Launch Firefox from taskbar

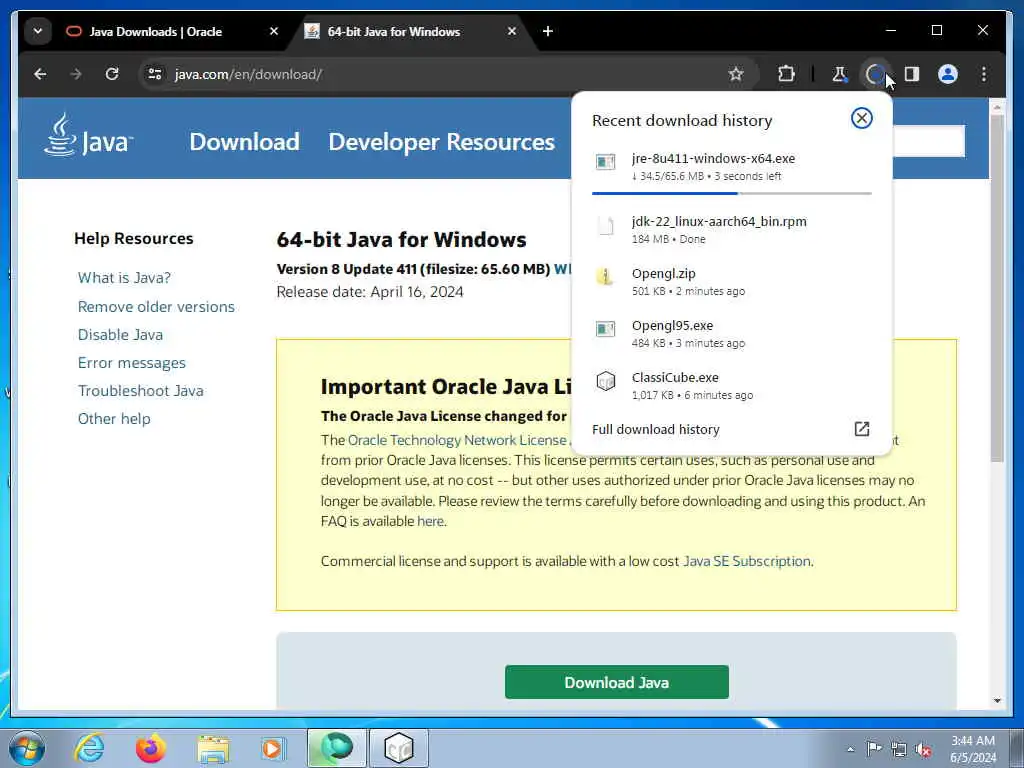coord(150,748)
